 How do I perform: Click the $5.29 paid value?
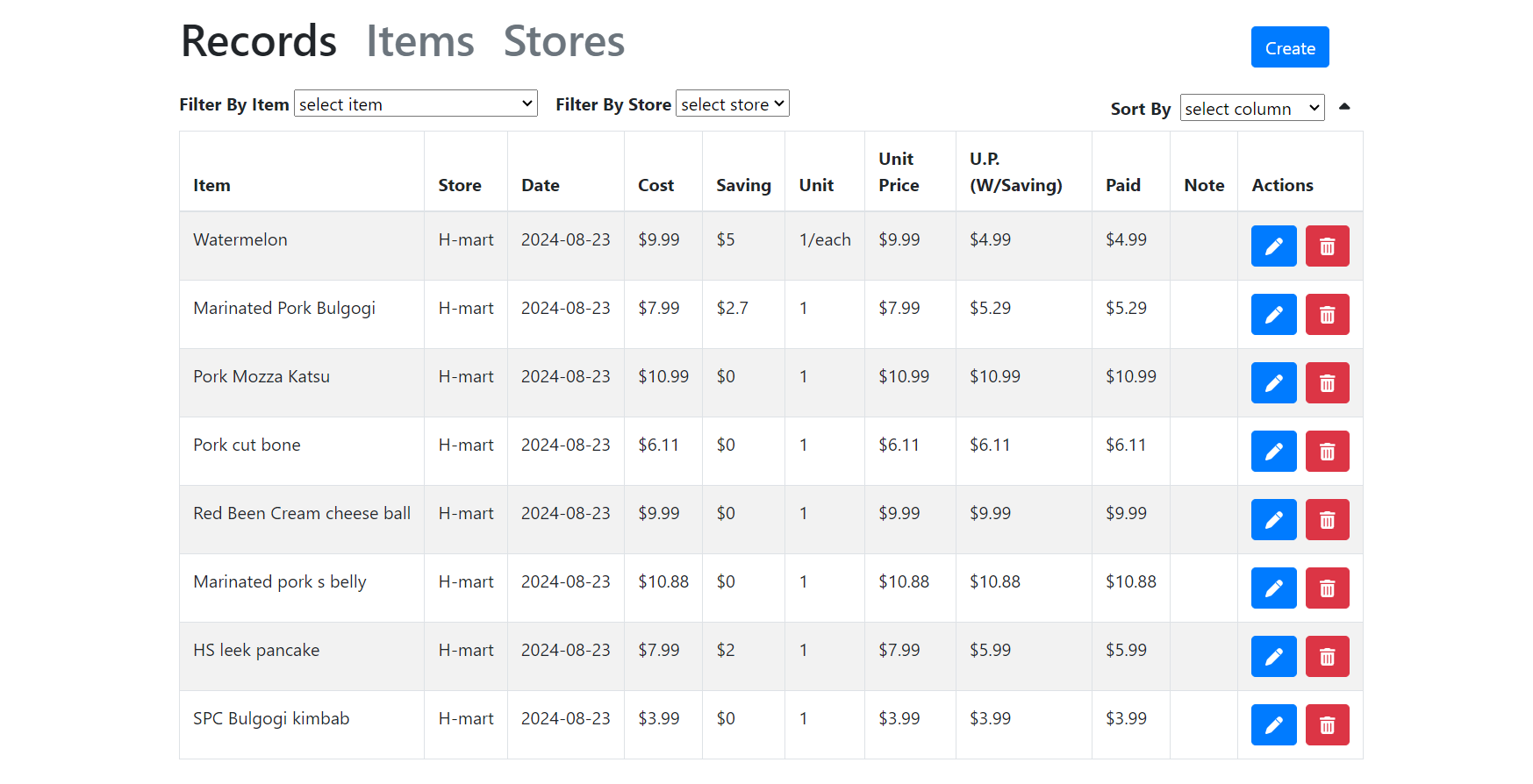point(1126,308)
